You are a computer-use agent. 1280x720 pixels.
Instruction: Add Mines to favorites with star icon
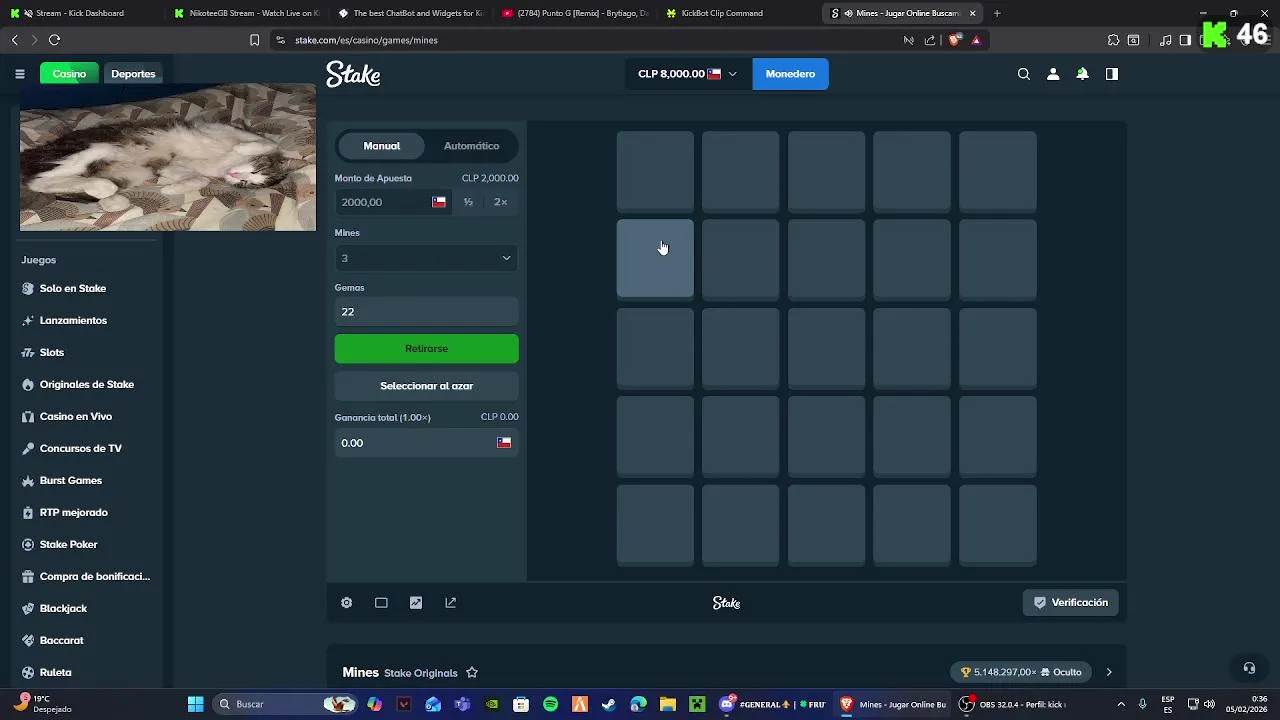472,673
